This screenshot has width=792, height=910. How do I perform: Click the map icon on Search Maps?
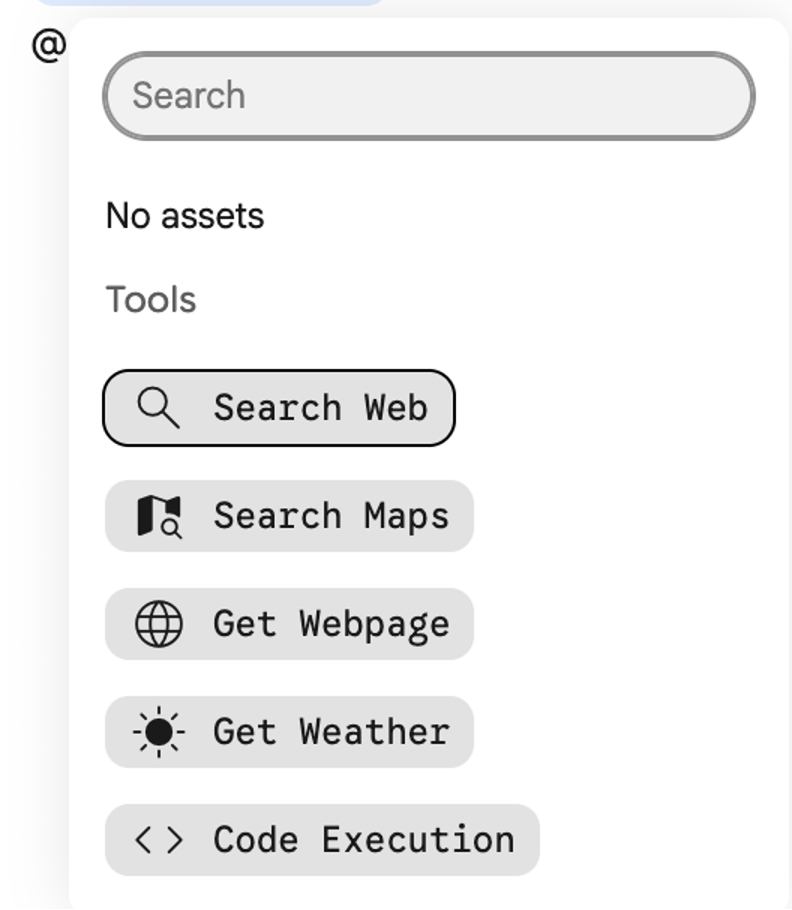point(158,516)
